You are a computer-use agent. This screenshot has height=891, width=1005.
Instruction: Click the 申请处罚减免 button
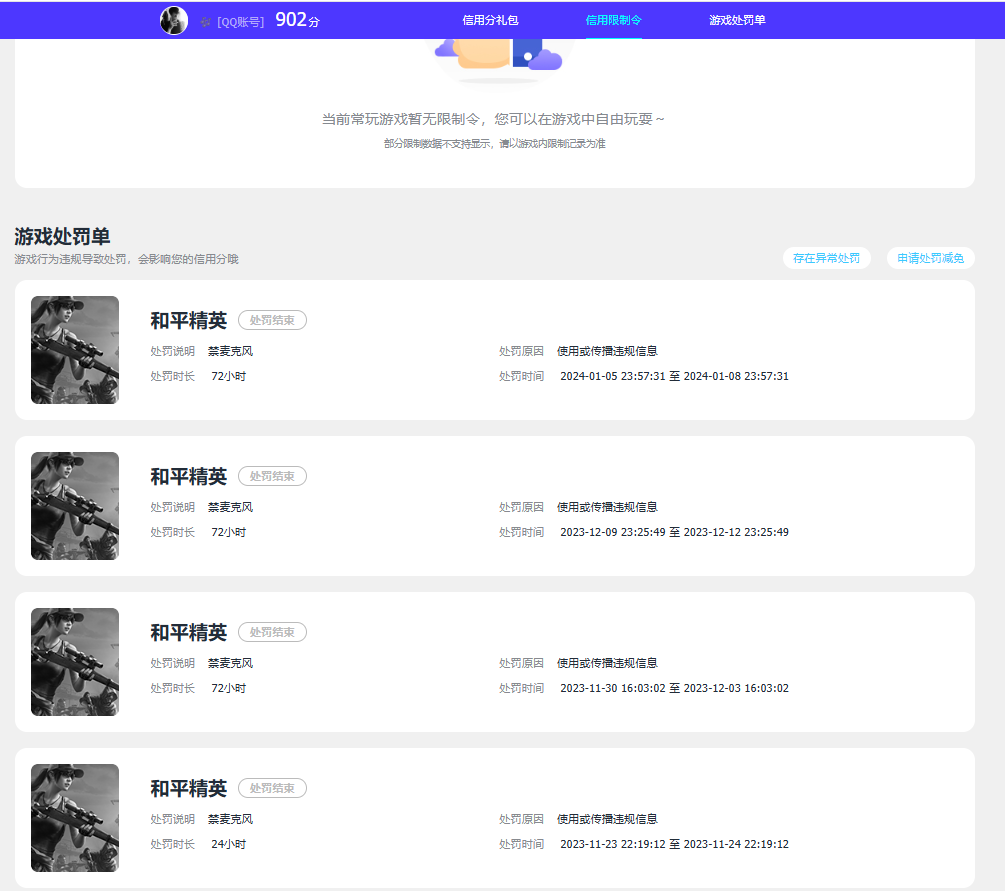930,258
